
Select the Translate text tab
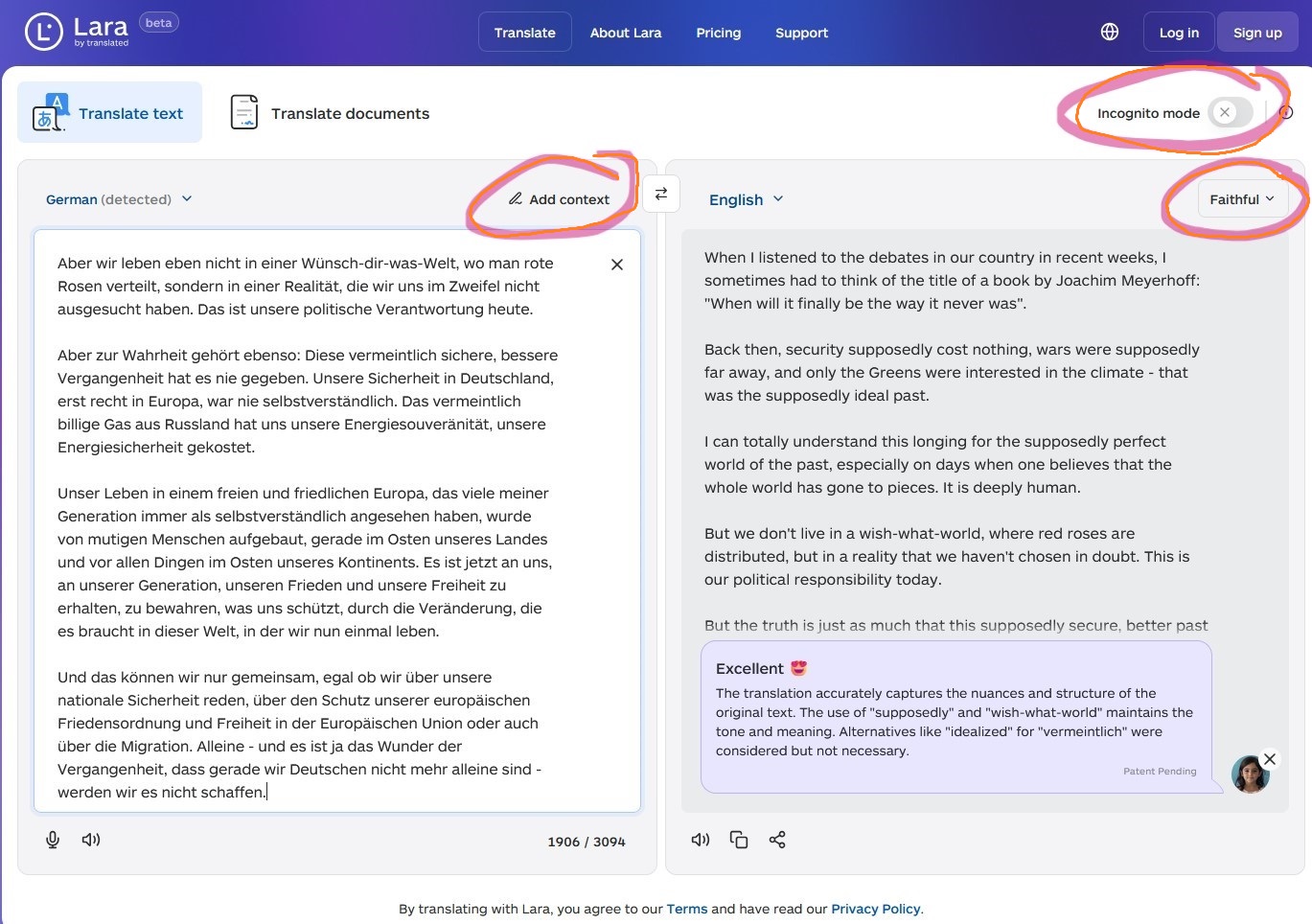point(110,113)
